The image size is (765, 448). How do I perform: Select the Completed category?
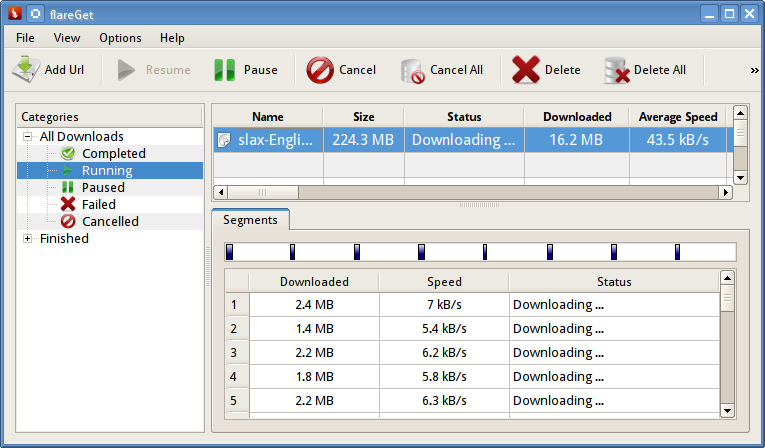click(113, 153)
